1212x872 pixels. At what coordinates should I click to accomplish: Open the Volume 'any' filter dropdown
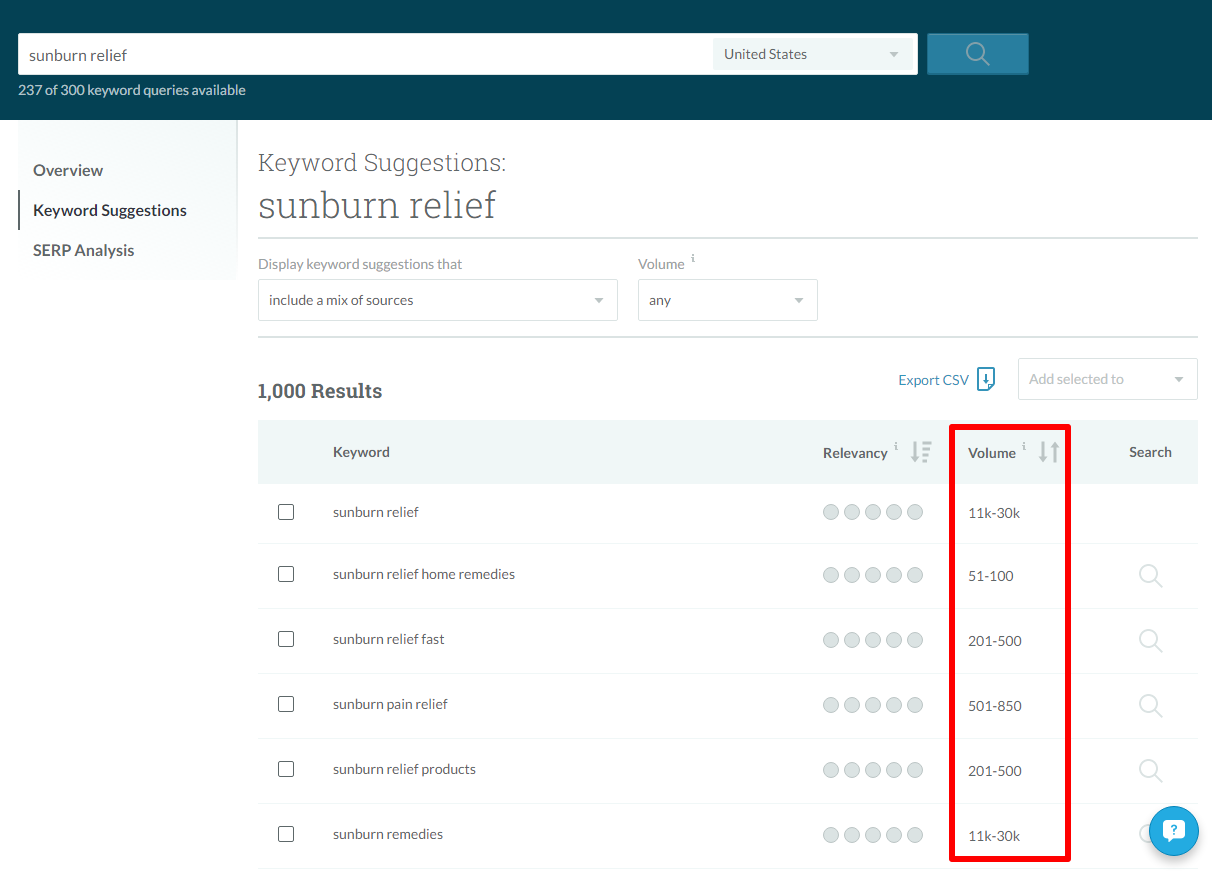pyautogui.click(x=728, y=300)
